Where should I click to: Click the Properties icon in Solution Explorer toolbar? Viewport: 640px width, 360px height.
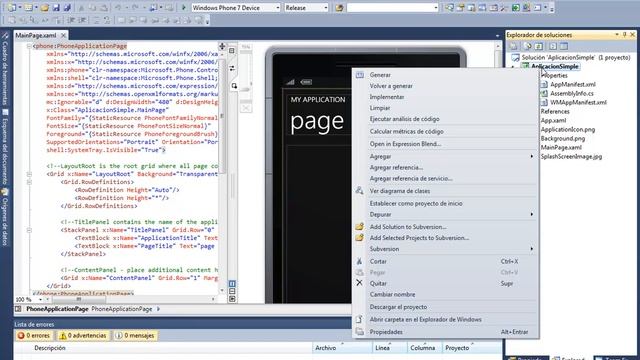pos(514,46)
